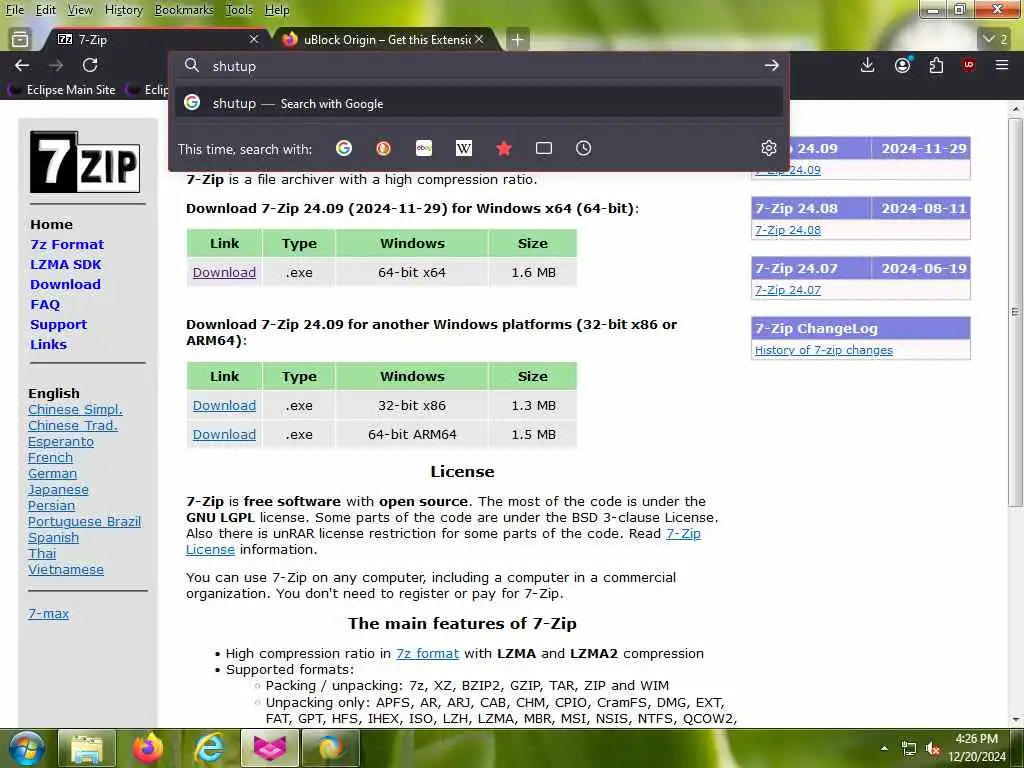Open the Extensions puzzle icon
Image resolution: width=1024 pixels, height=768 pixels.
tap(936, 65)
